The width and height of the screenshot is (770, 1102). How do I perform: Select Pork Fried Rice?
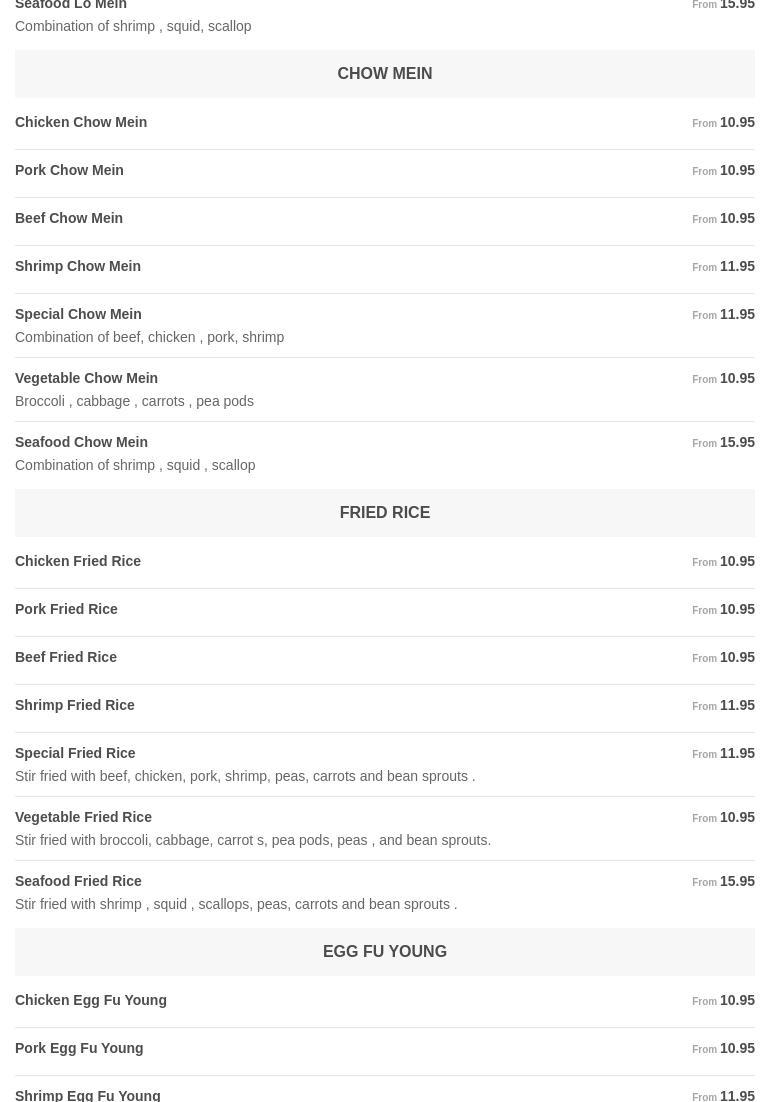tap(66, 609)
